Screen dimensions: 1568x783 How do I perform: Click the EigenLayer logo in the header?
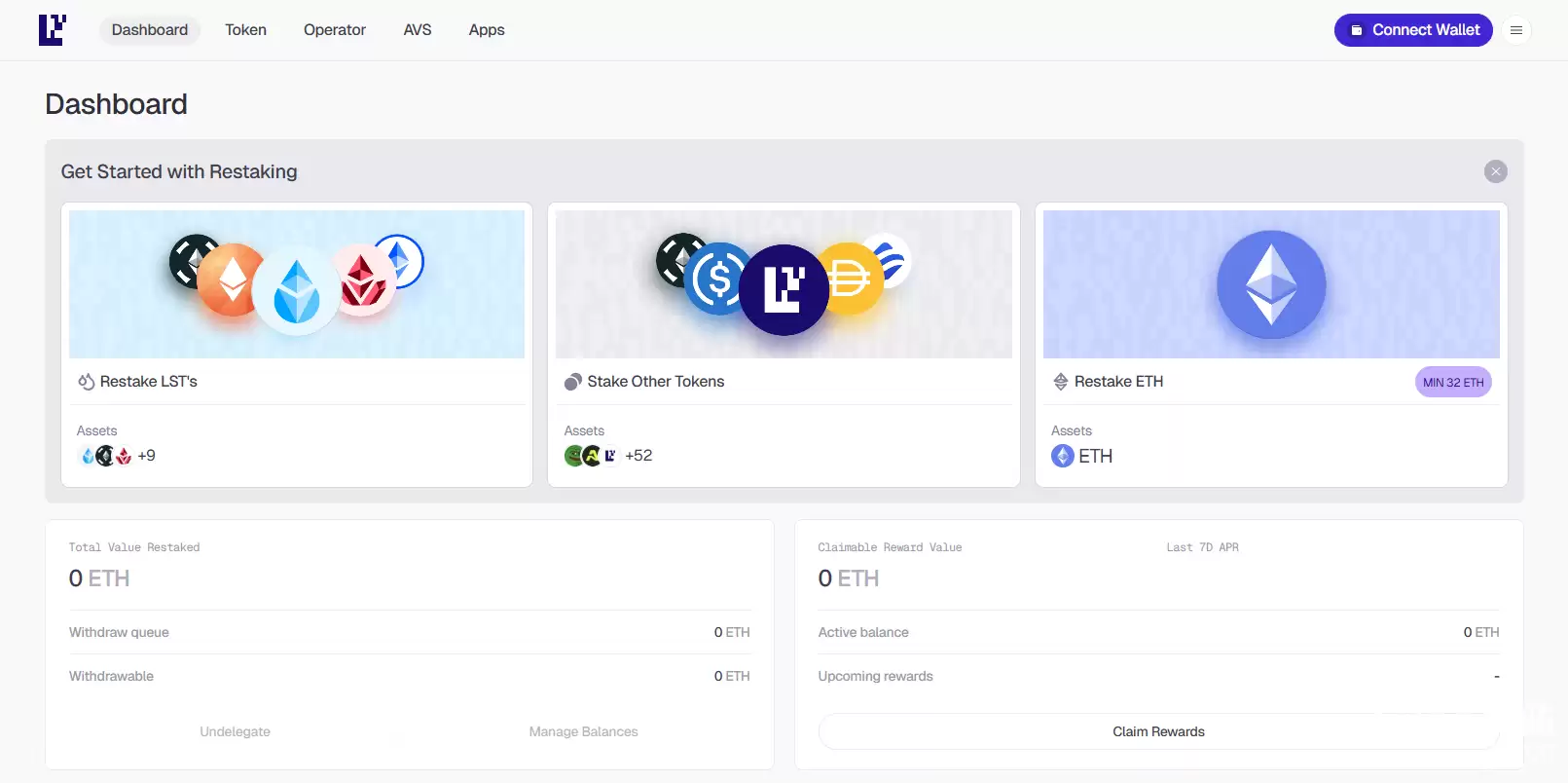[x=53, y=30]
